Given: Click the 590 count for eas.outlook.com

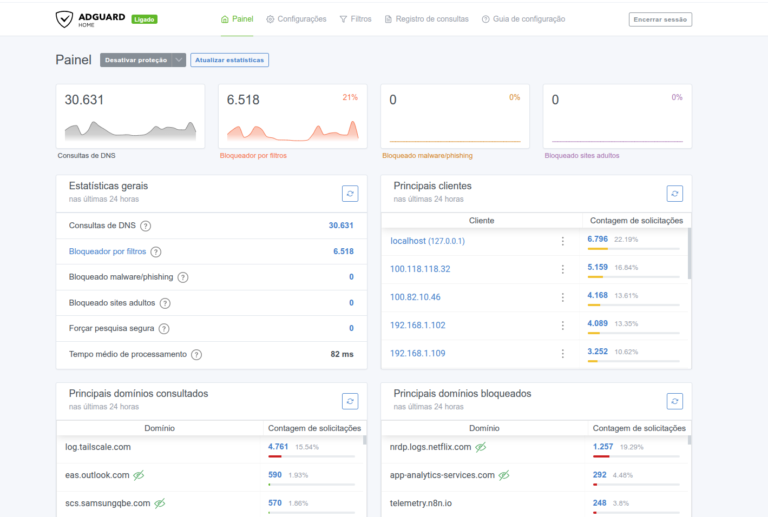Looking at the screenshot, I should (x=275, y=474).
